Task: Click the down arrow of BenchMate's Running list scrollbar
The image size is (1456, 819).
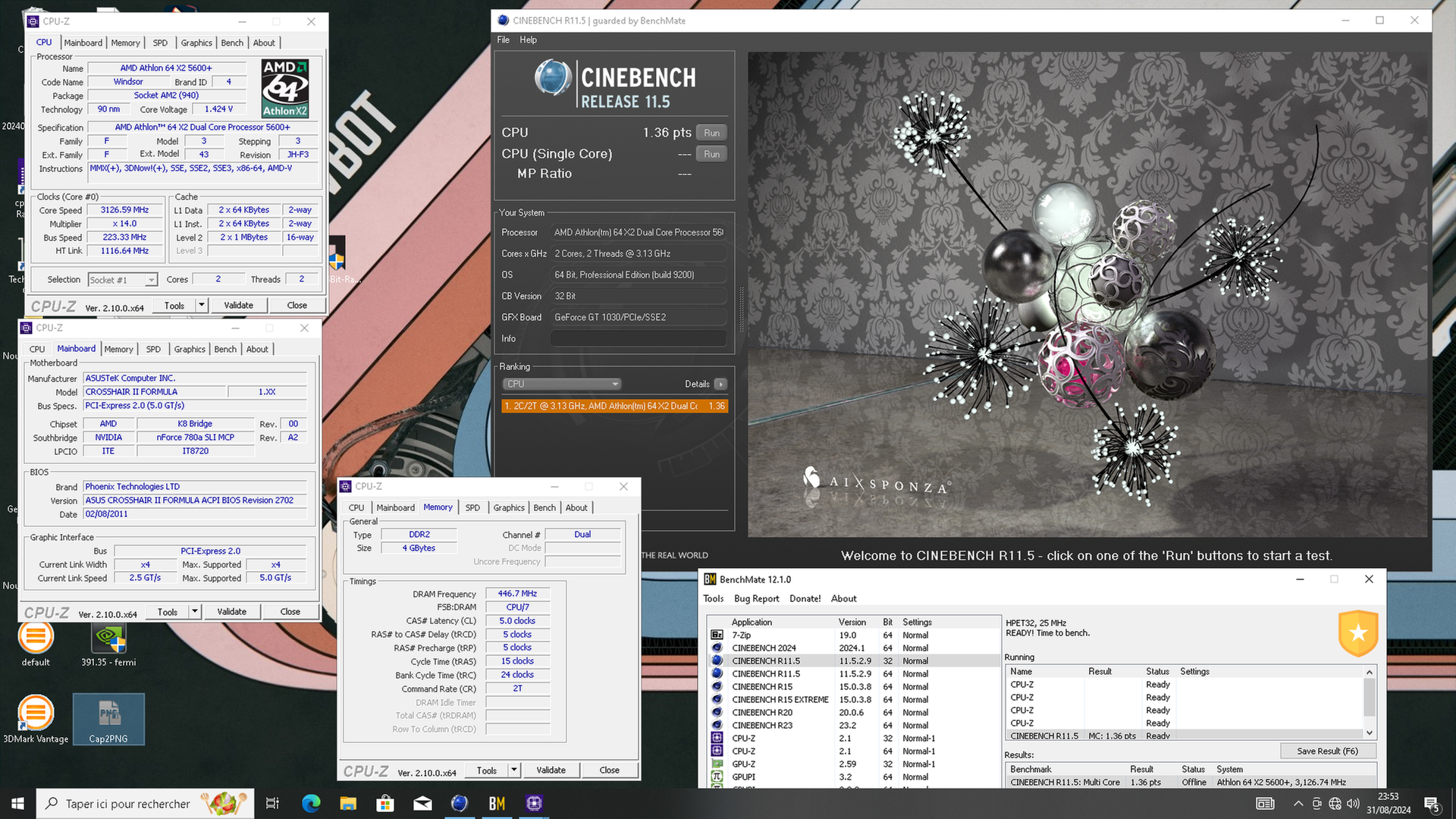Action: point(1370,733)
